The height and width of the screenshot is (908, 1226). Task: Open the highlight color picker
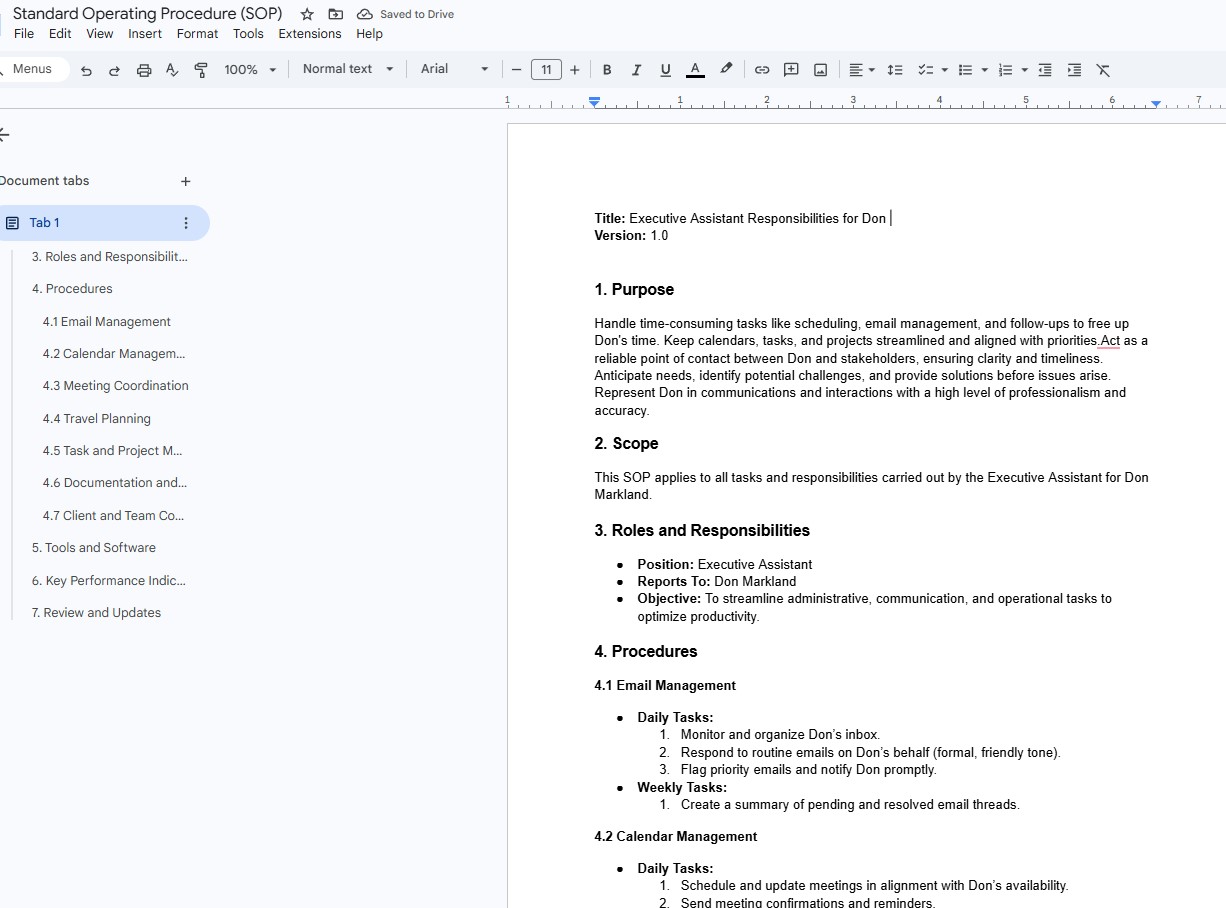[726, 70]
